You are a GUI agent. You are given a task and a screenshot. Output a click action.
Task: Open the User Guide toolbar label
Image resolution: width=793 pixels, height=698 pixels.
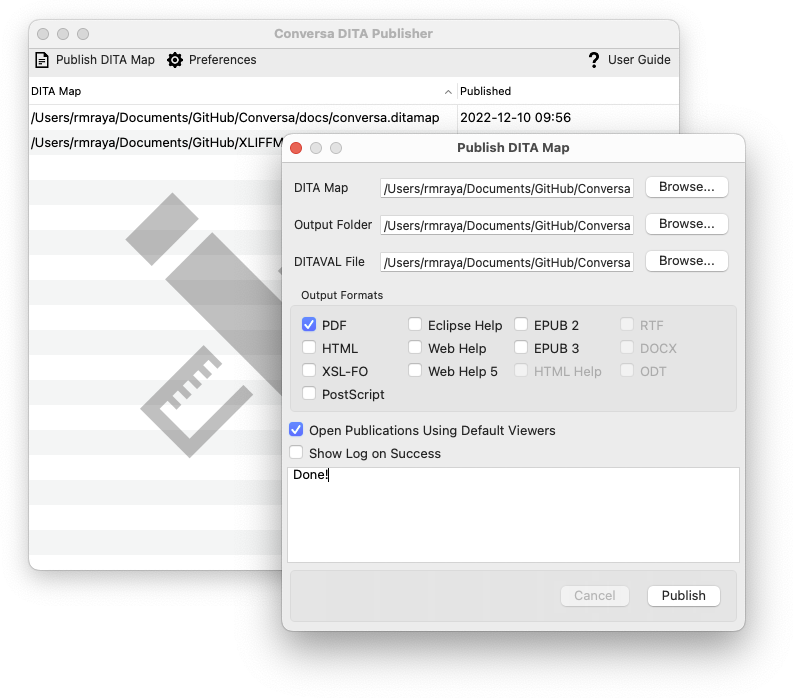pos(639,60)
